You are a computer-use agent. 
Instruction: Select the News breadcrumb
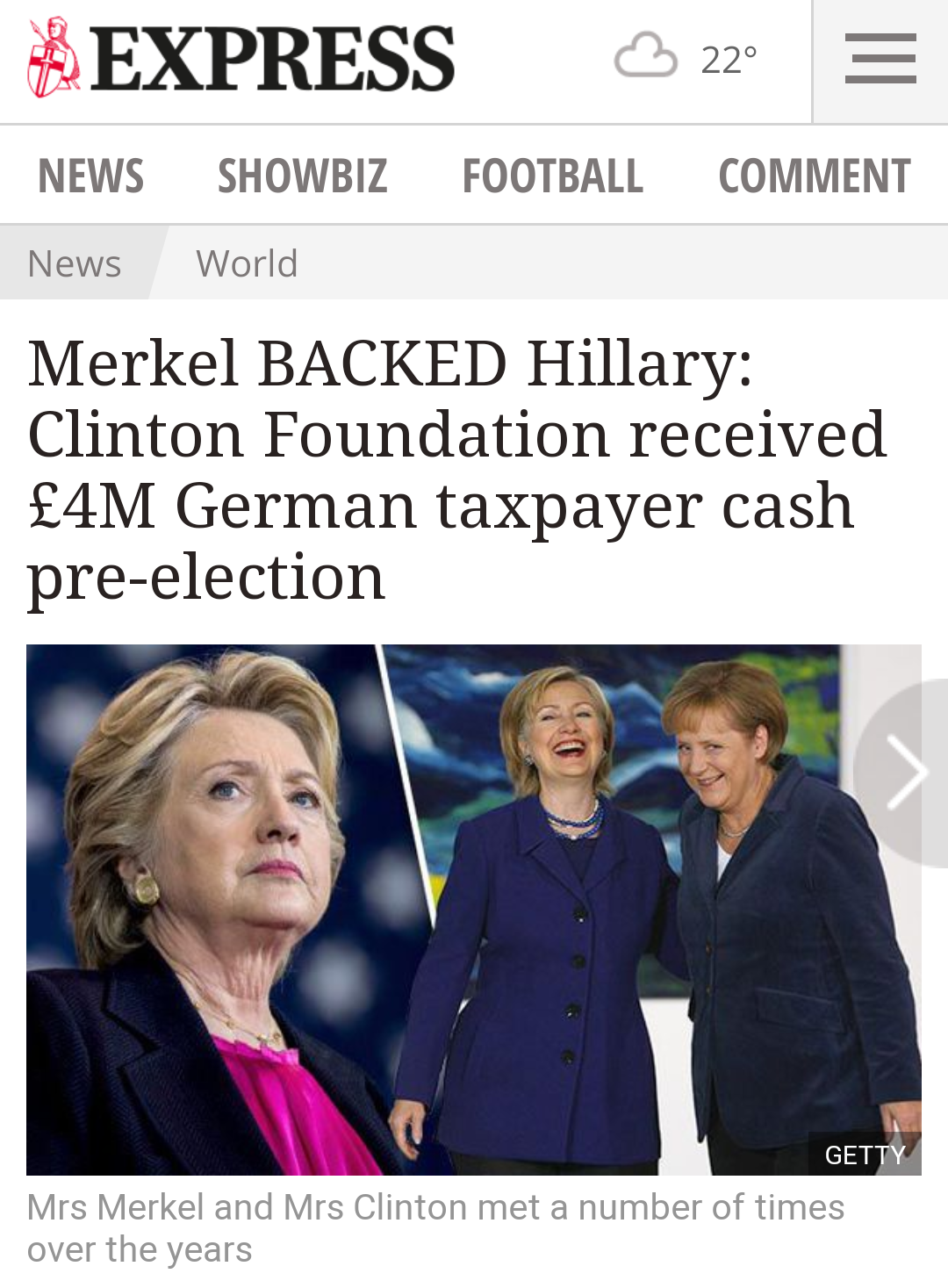tap(75, 263)
